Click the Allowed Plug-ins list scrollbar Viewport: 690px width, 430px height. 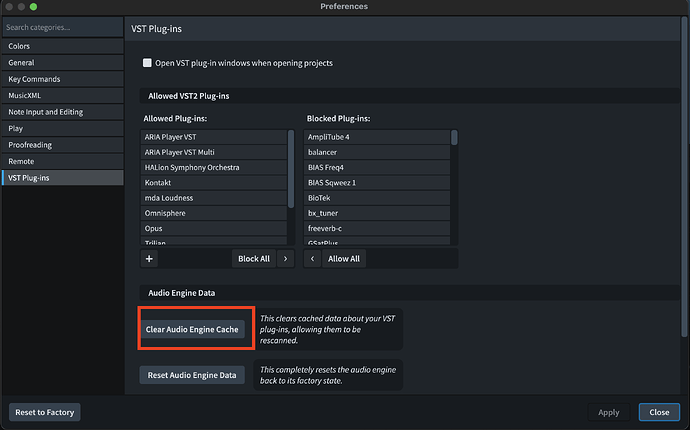[291, 160]
